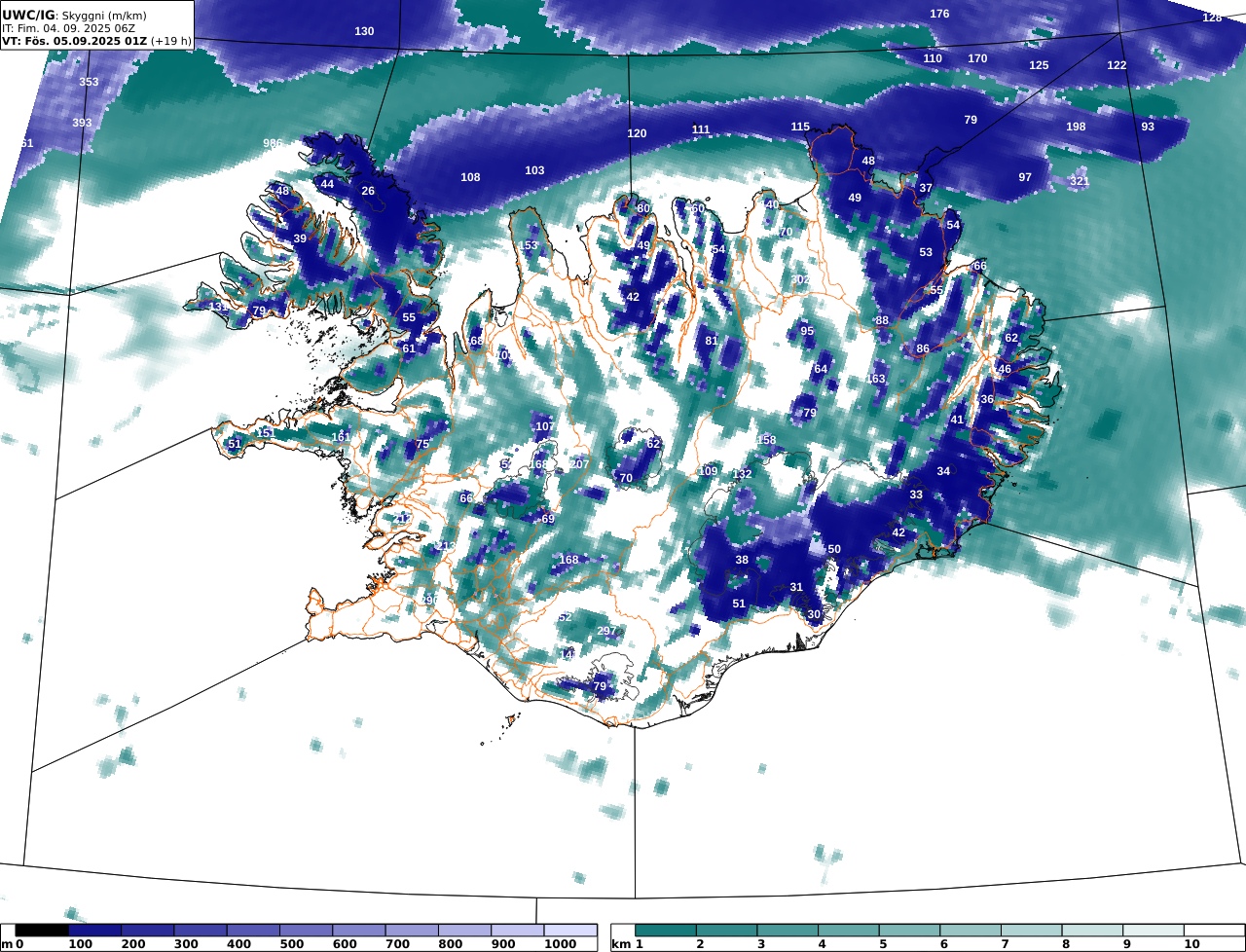Click the visibility value '120'
Screen dimensions: 1246x952
[637, 133]
